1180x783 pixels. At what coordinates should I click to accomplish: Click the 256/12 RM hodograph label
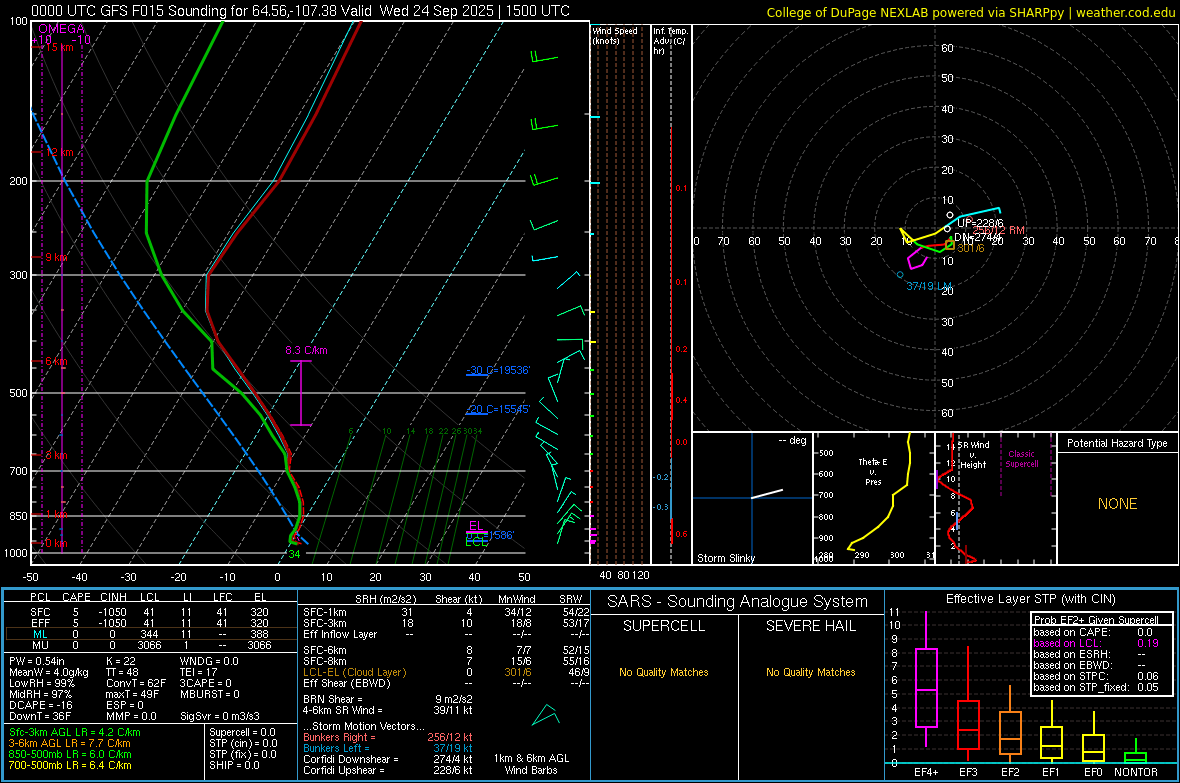999,230
